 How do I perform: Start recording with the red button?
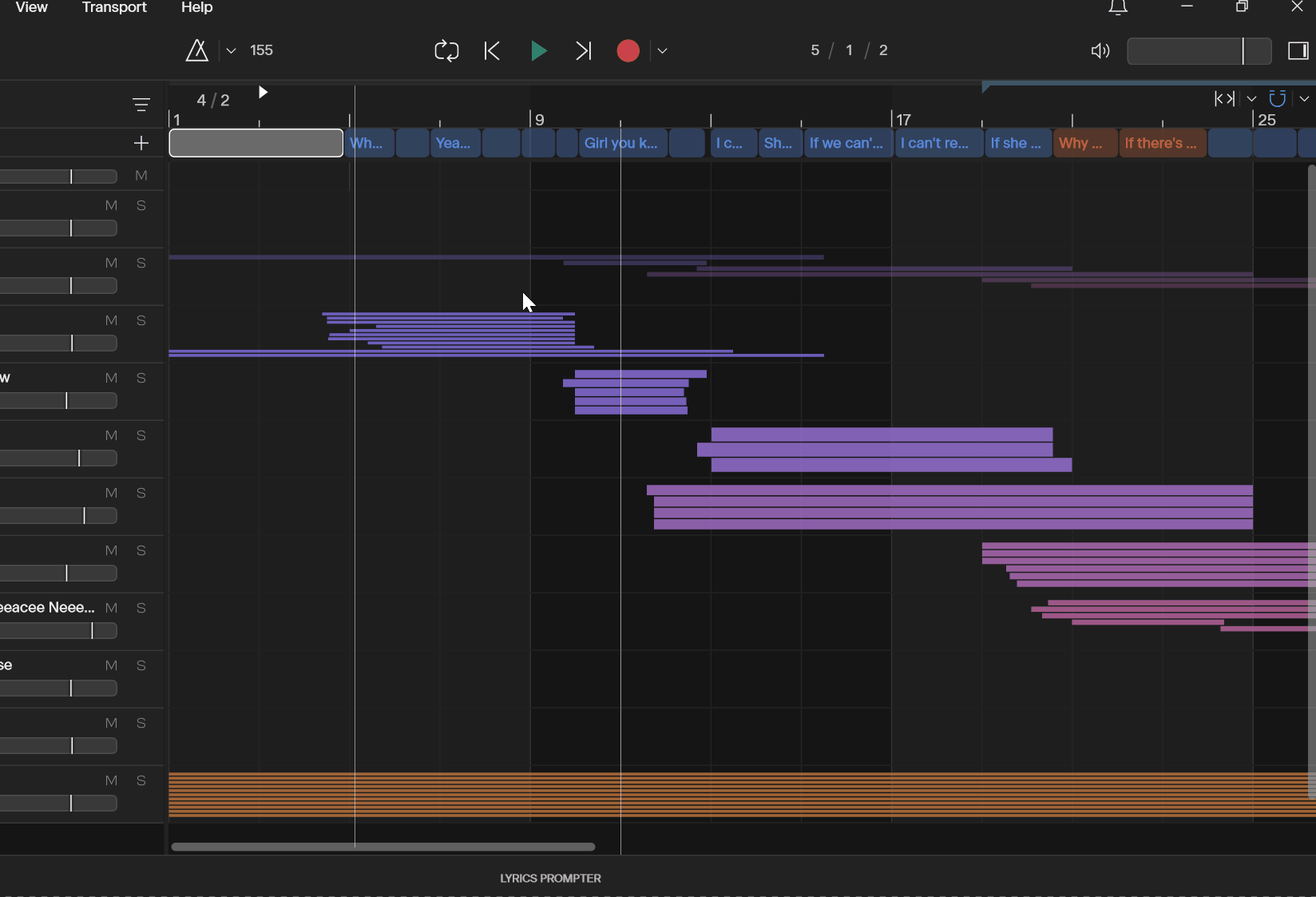pos(628,51)
